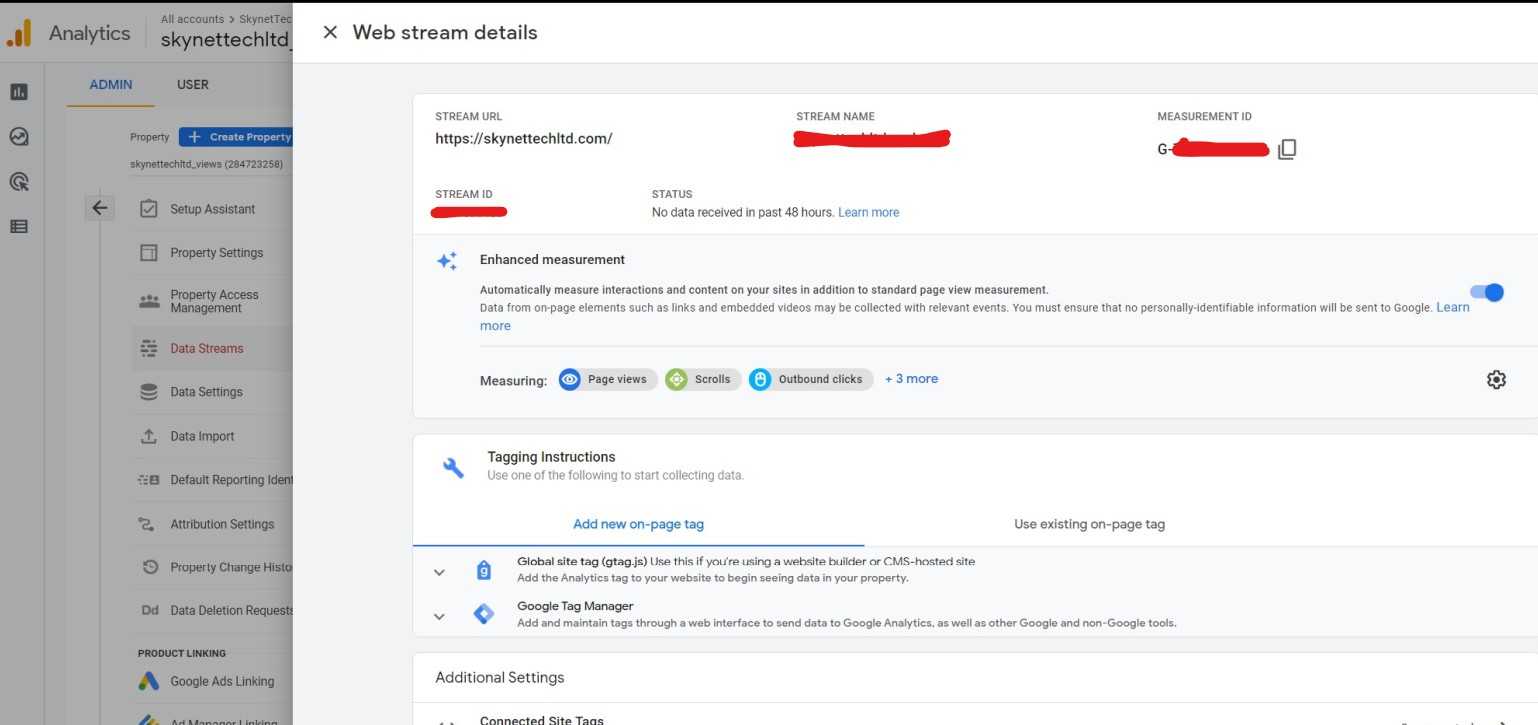This screenshot has width=1538, height=725.
Task: Switch to the USER tab
Action: [x=193, y=85]
